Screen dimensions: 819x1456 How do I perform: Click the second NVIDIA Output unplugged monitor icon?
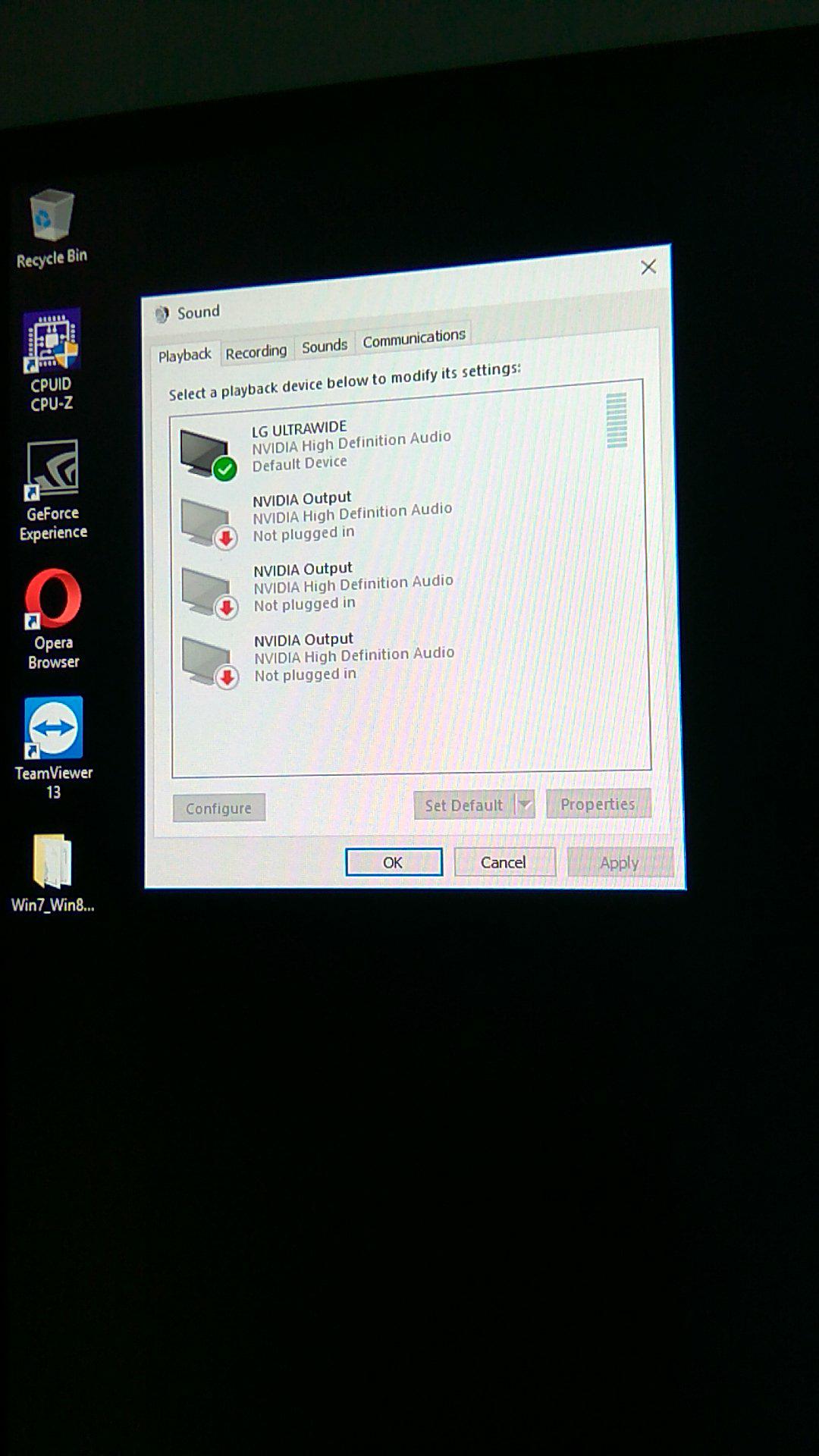[210, 594]
